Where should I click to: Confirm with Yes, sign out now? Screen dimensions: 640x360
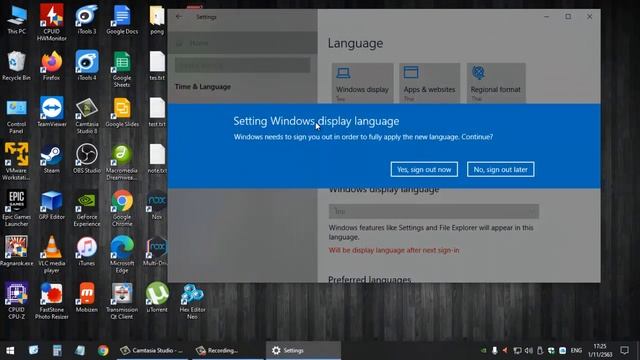point(424,169)
